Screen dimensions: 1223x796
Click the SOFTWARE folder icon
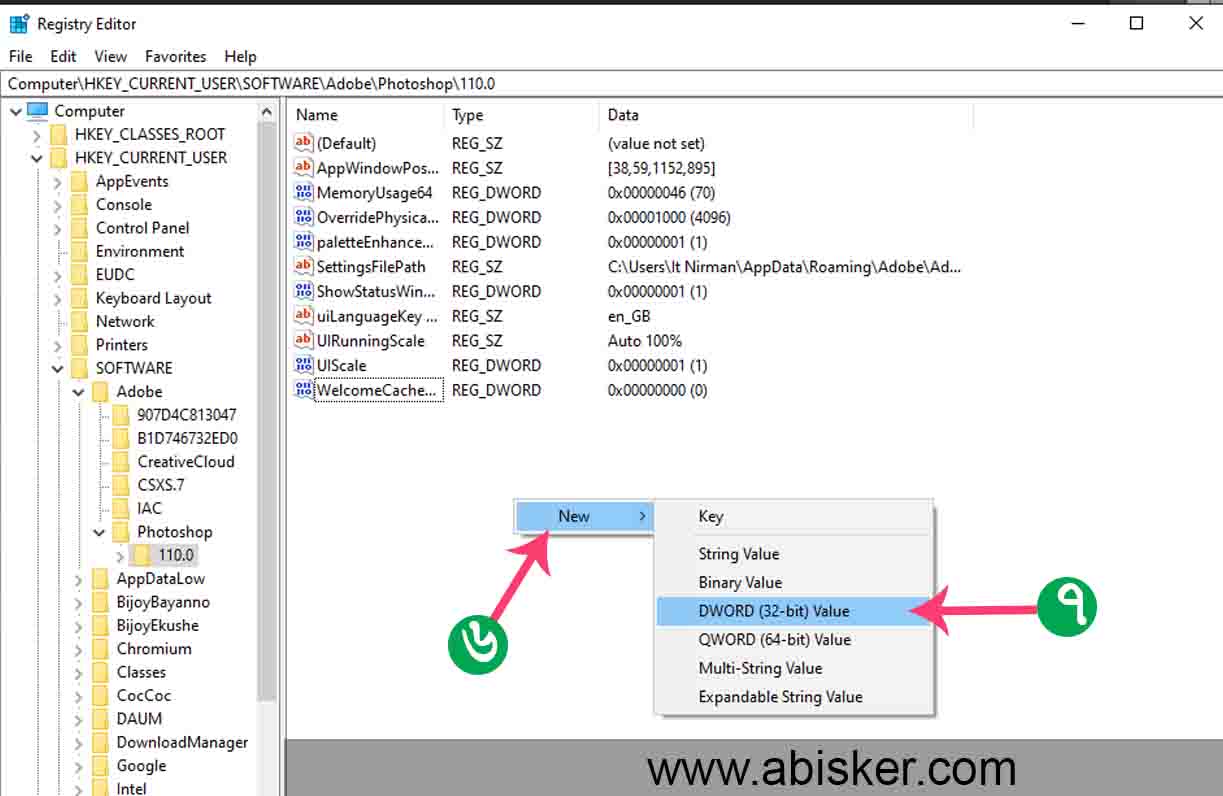[80, 368]
